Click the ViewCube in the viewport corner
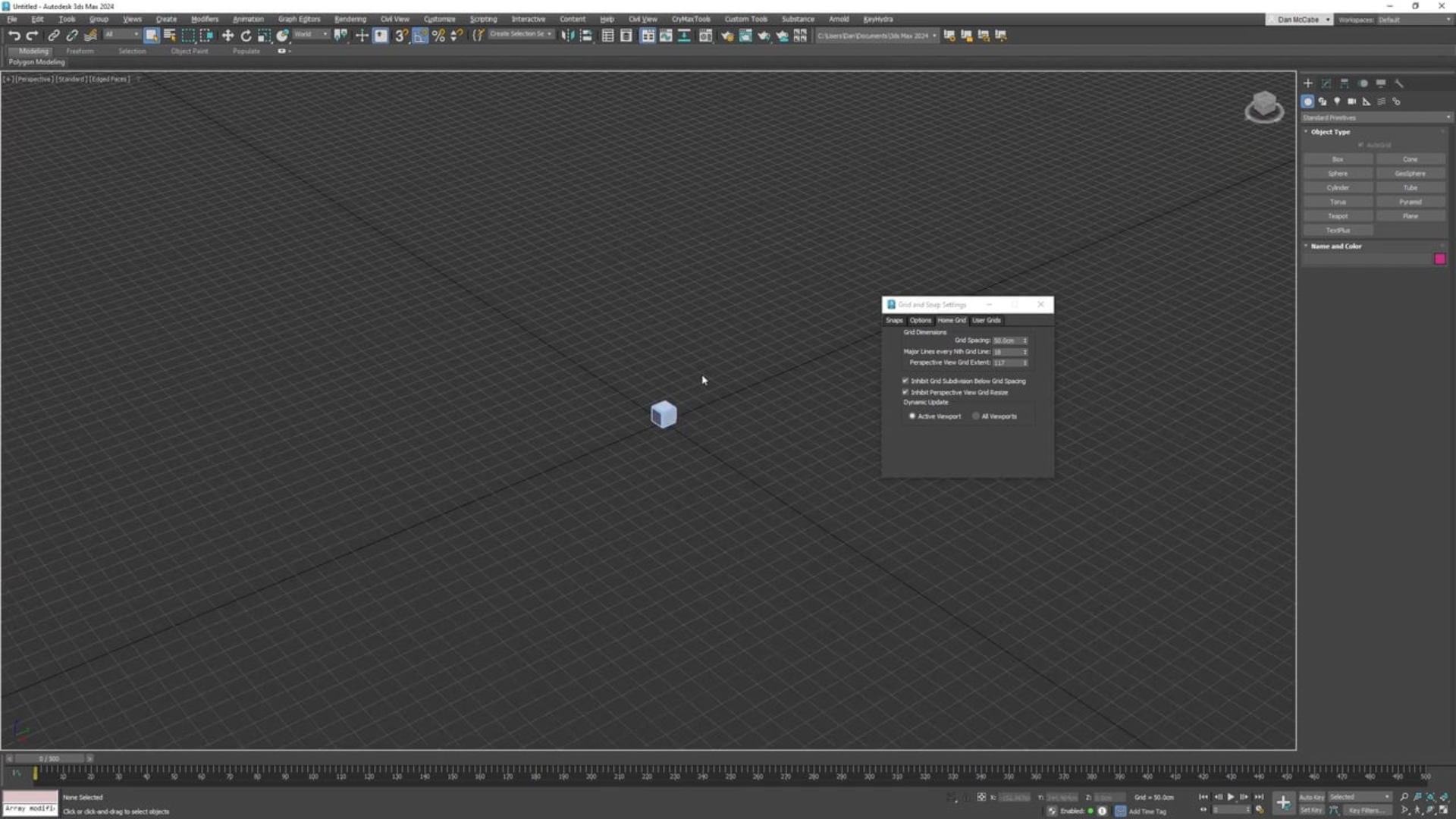1456x819 pixels. click(1264, 105)
